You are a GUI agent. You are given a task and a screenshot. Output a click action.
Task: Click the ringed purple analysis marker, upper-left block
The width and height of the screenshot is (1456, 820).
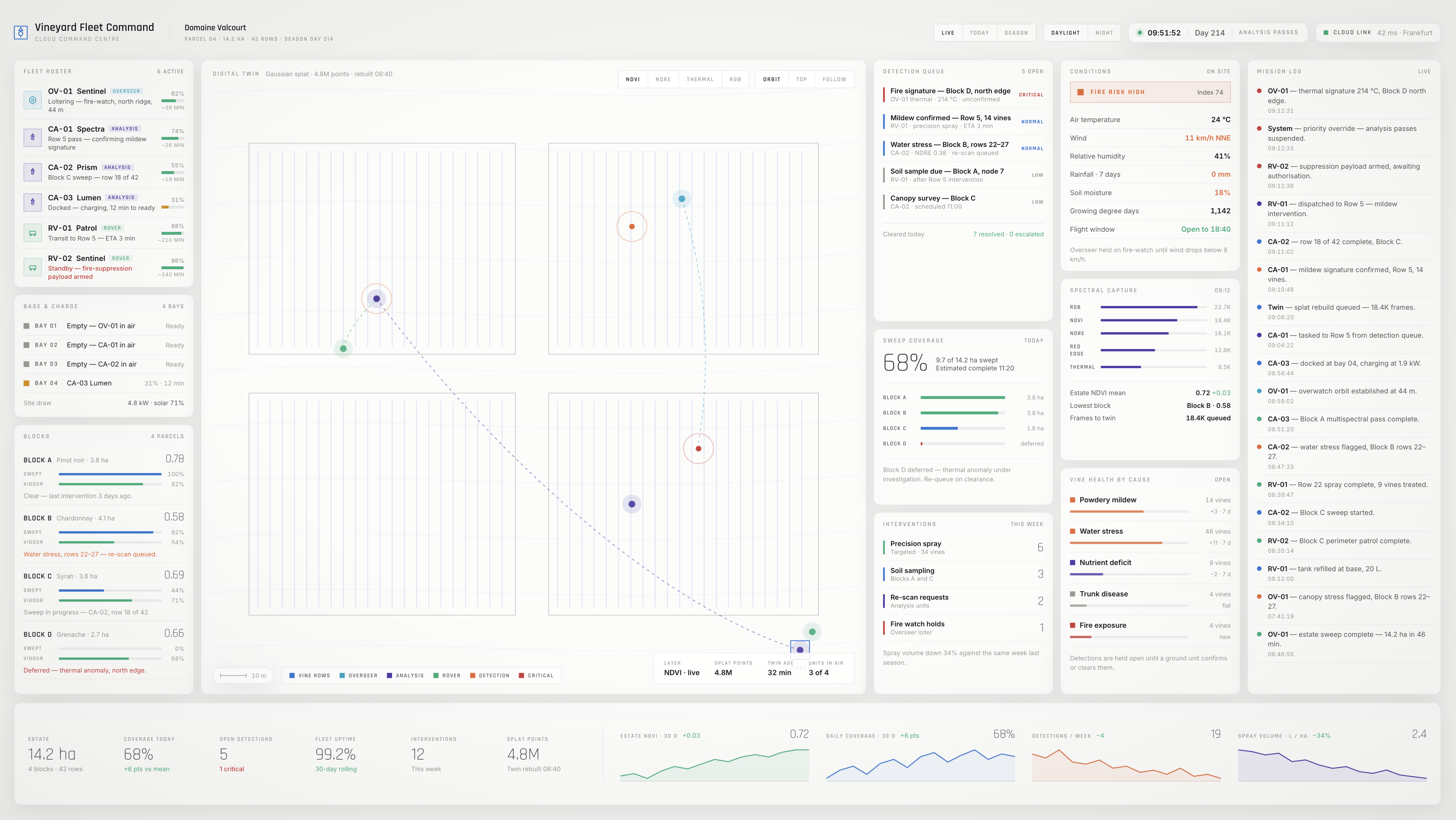point(376,299)
